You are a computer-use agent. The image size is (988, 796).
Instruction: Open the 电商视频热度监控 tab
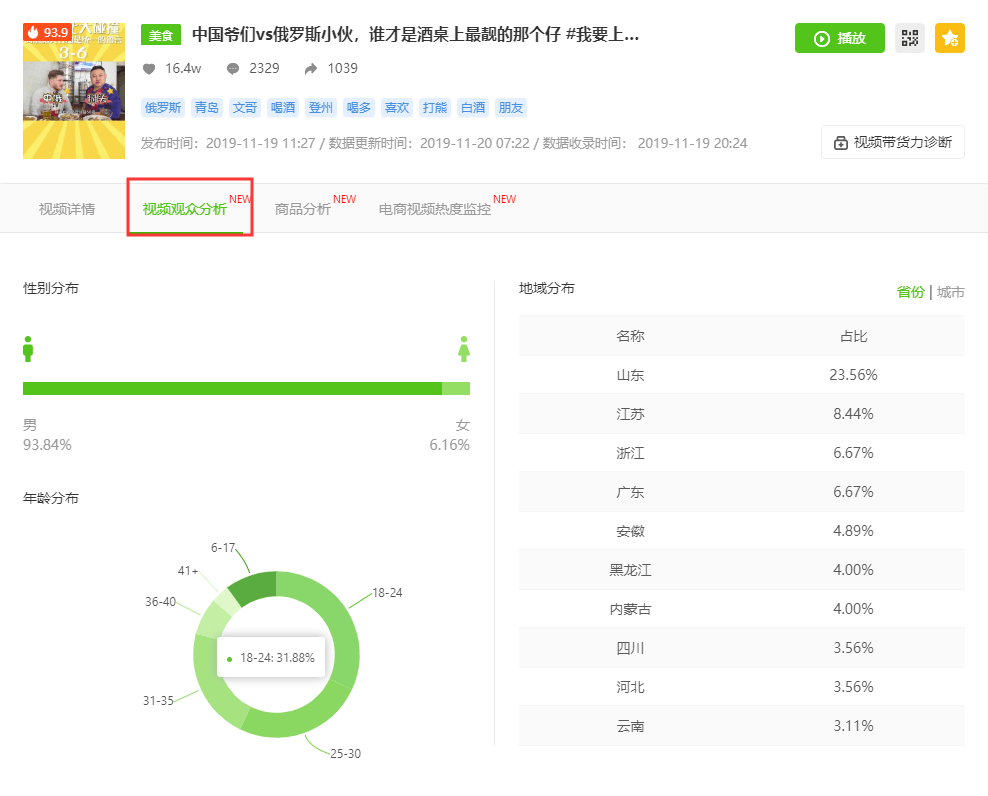coord(435,209)
